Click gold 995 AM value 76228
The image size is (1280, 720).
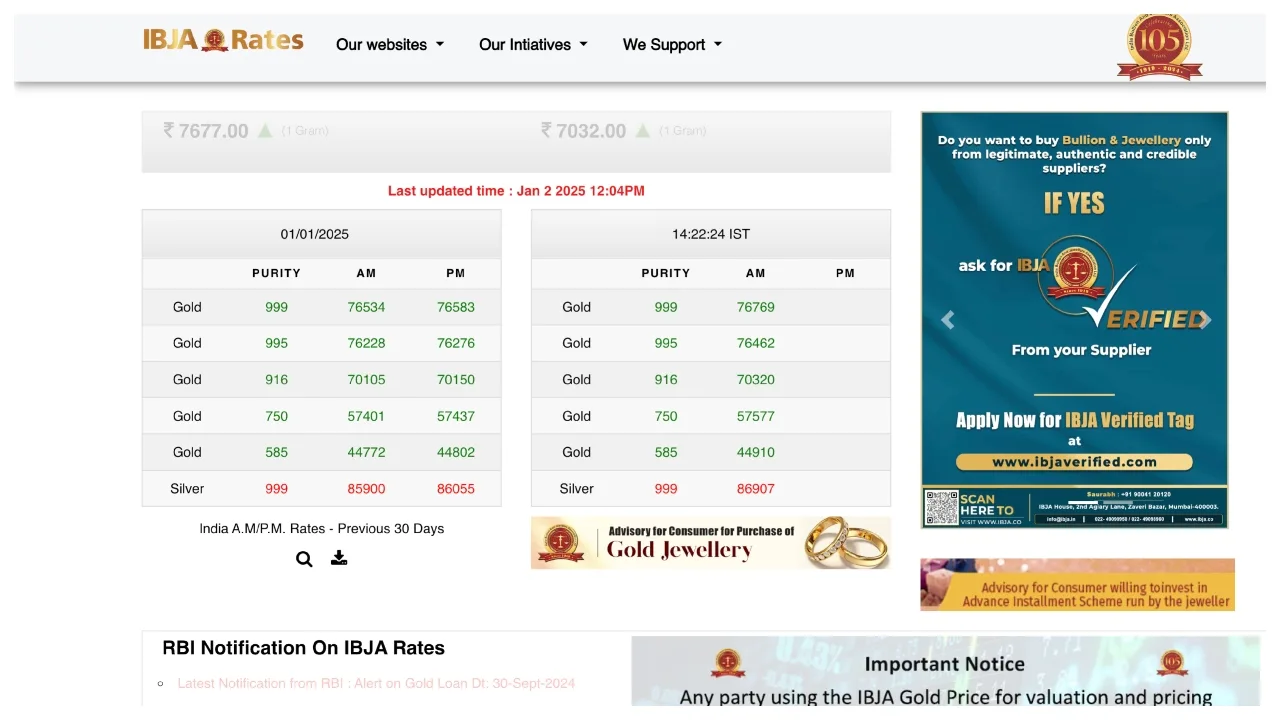point(366,343)
